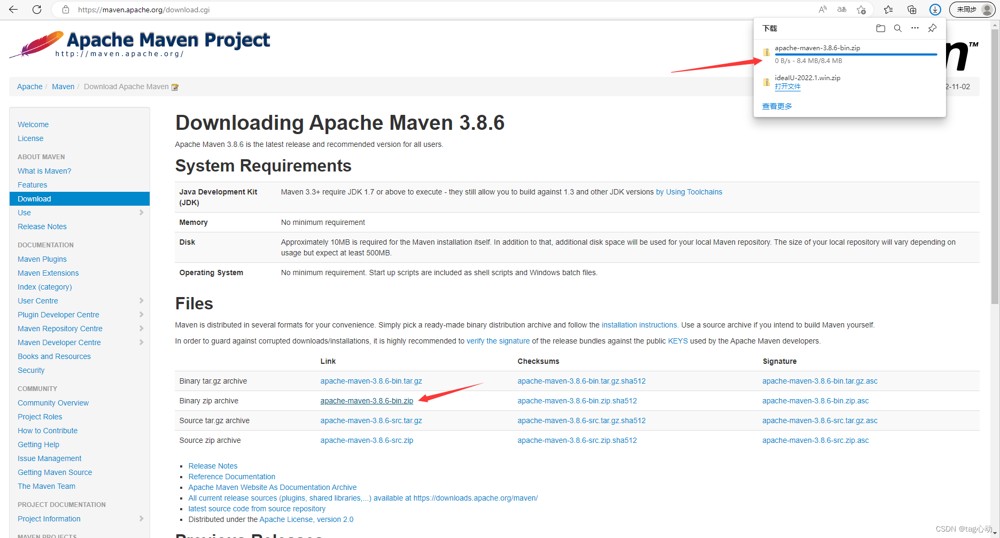Click the apache-maven-3.8.6-bin.zip download progress bar

pos(855,54)
